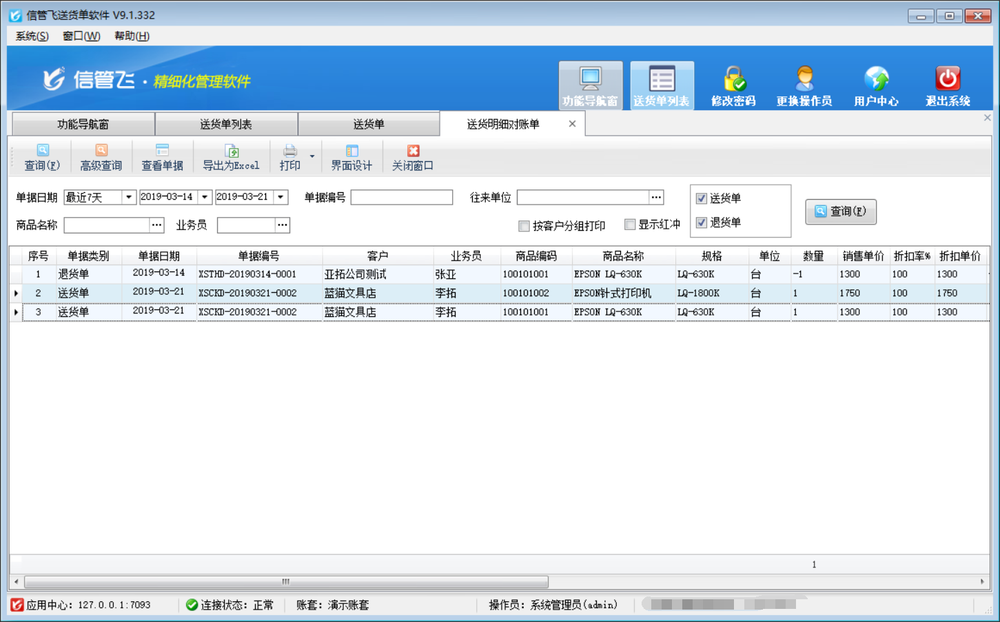The image size is (1000, 622).
Task: Expand the 最近7天 date range dropdown
Action: coord(128,197)
